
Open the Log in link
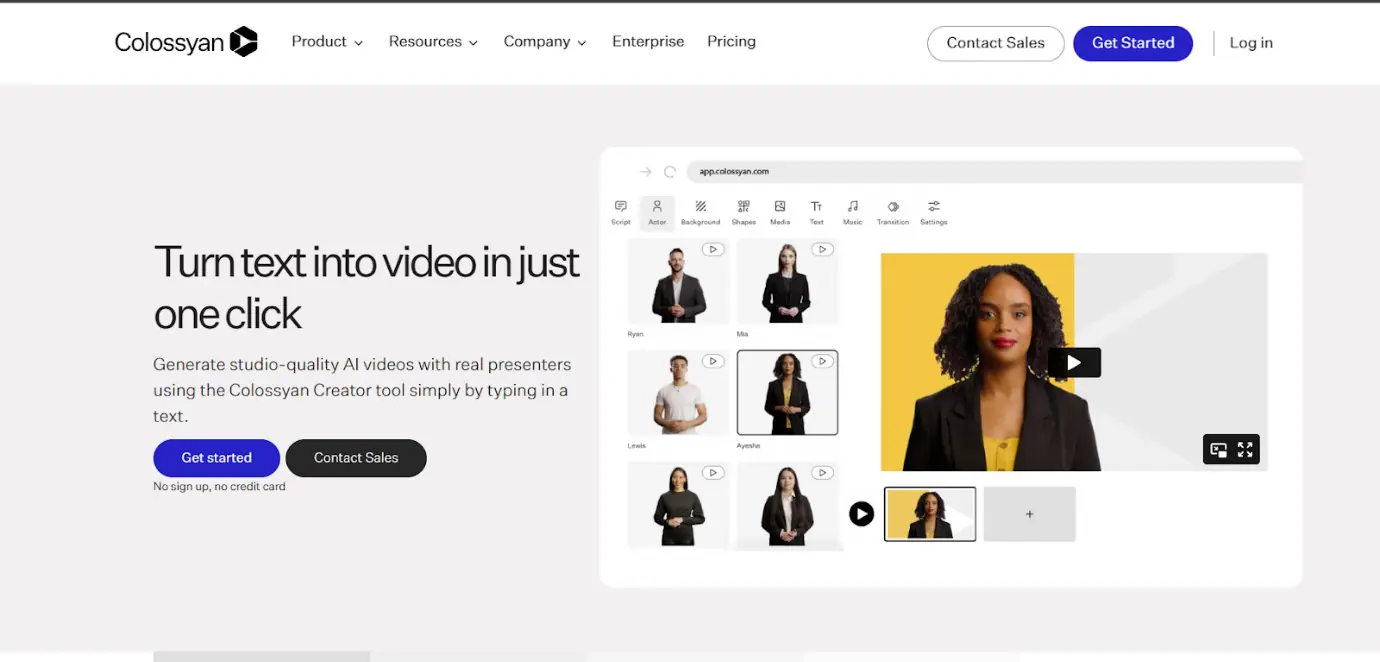pyautogui.click(x=1251, y=43)
